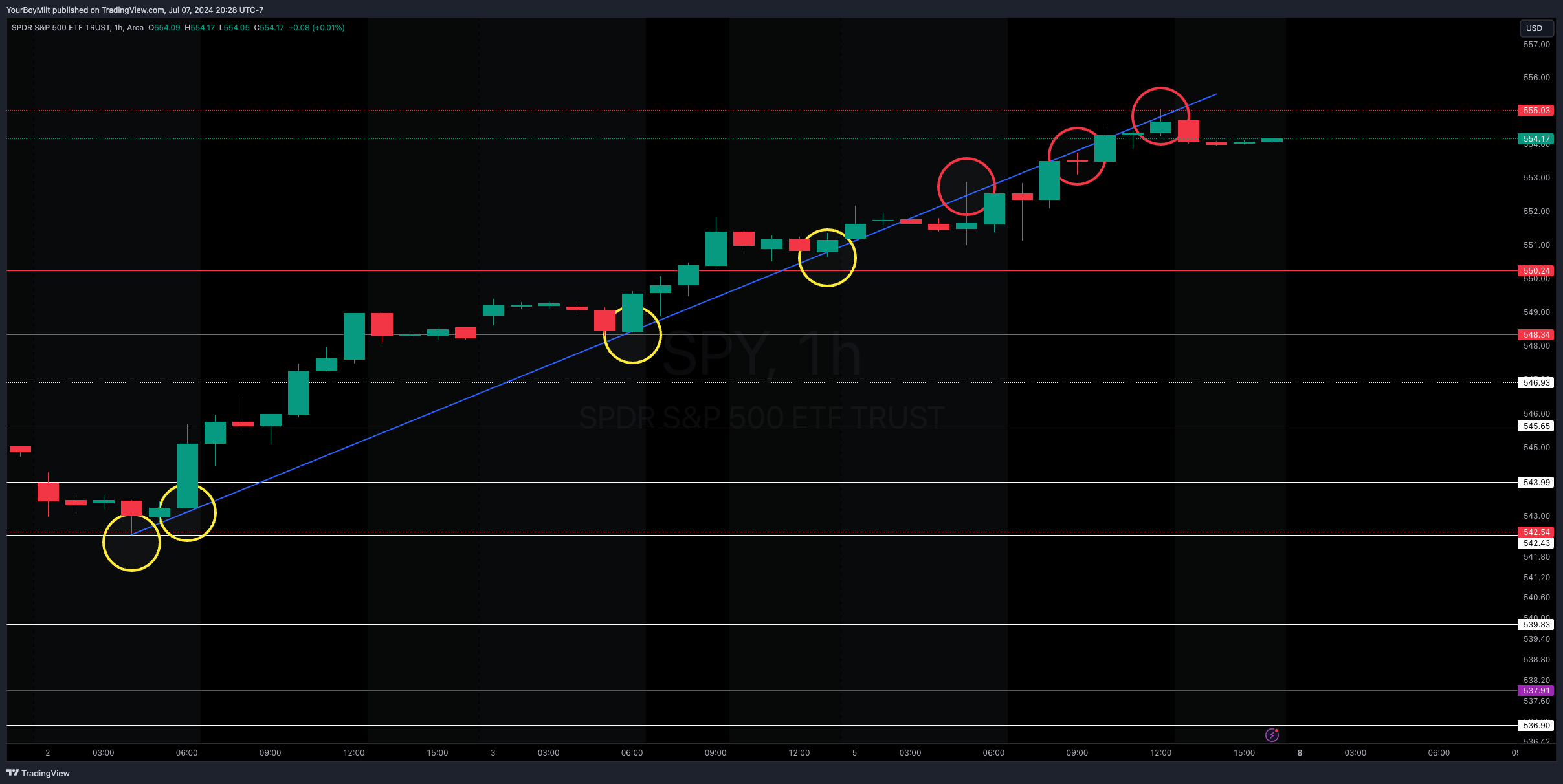Screen dimensions: 1563x784
Task: Click the red cross doji inside the red circle
Action: tap(1077, 160)
